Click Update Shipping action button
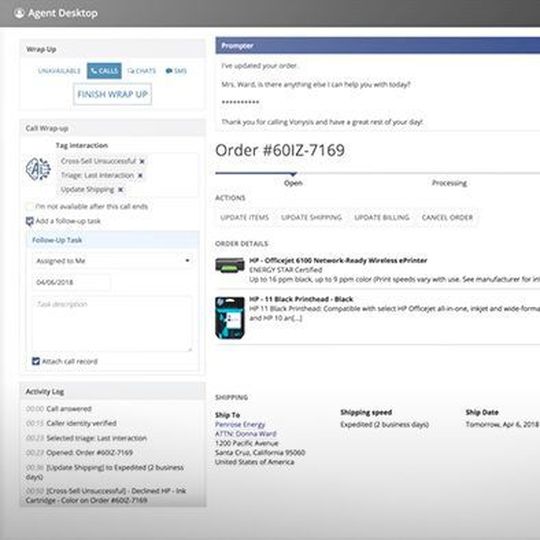 (x=311, y=218)
